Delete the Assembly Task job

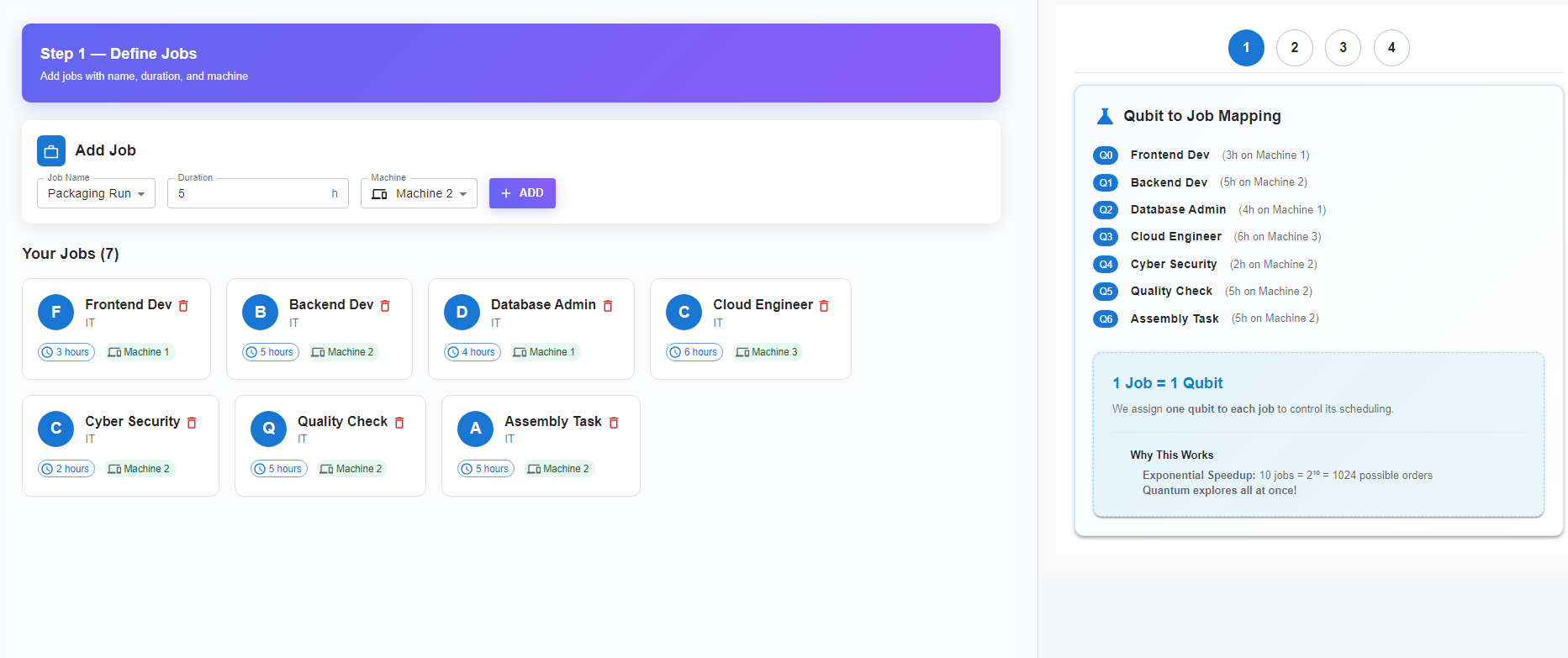click(x=614, y=423)
